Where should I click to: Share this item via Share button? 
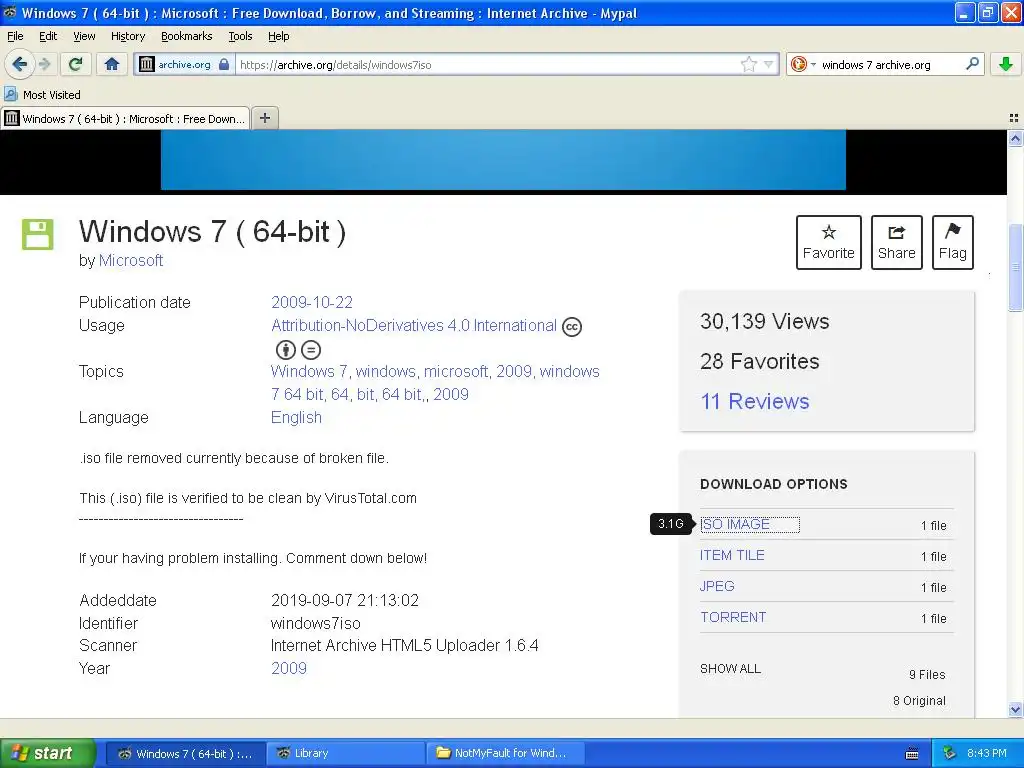(x=897, y=242)
